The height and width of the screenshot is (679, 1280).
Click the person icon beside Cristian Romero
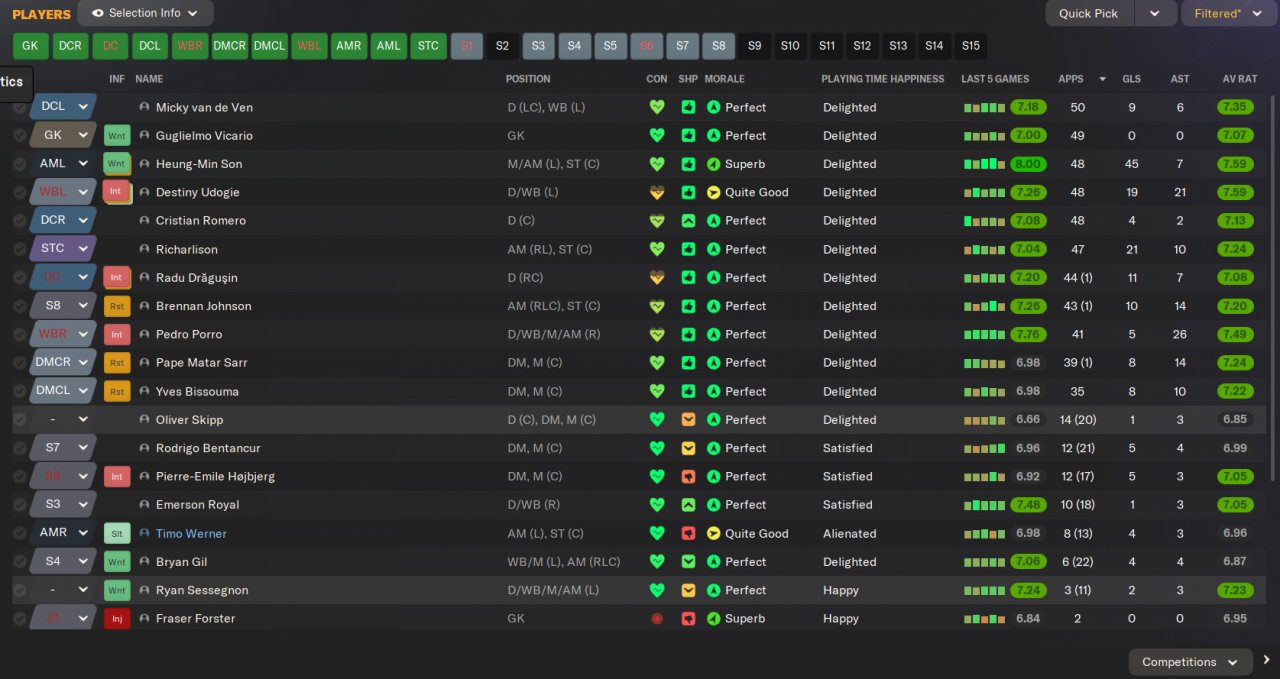144,220
